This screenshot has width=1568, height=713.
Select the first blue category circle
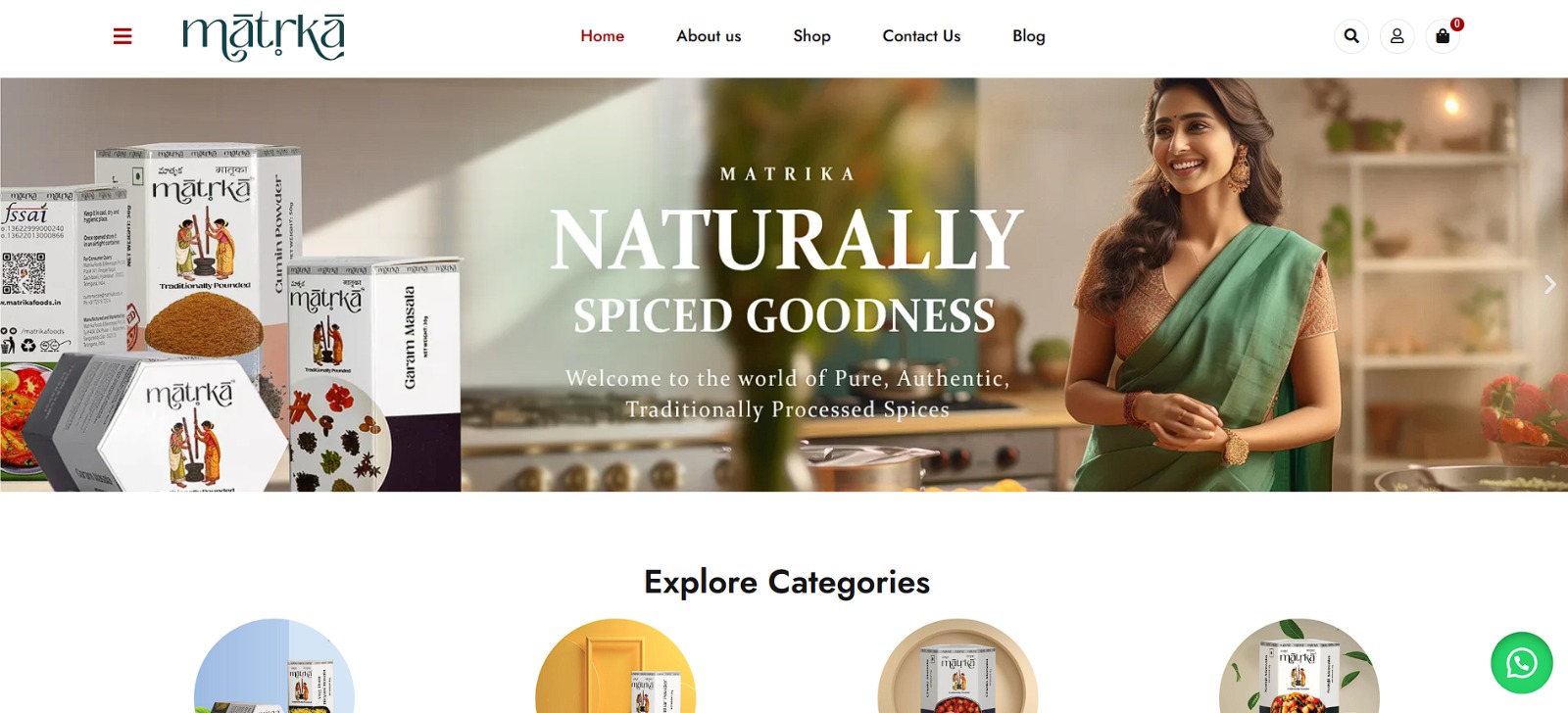coord(274,666)
